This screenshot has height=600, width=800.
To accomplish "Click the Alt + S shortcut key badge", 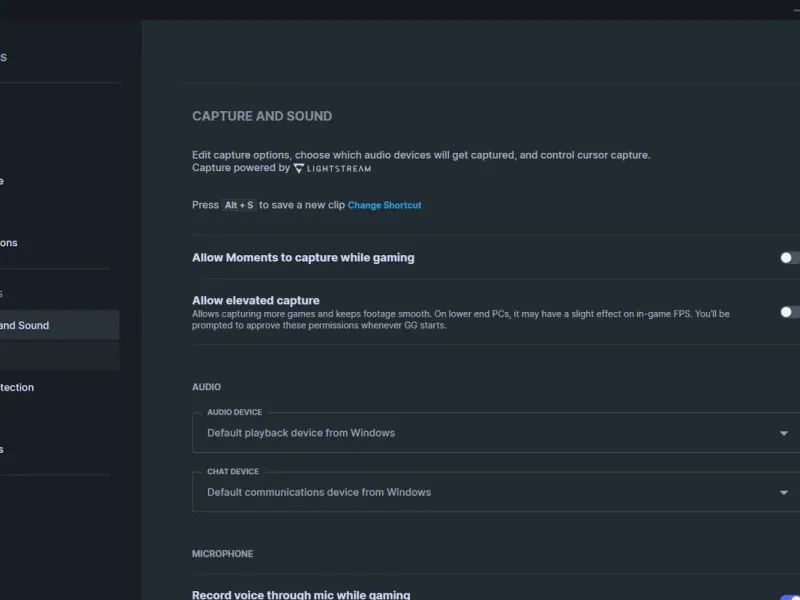I will [239, 205].
